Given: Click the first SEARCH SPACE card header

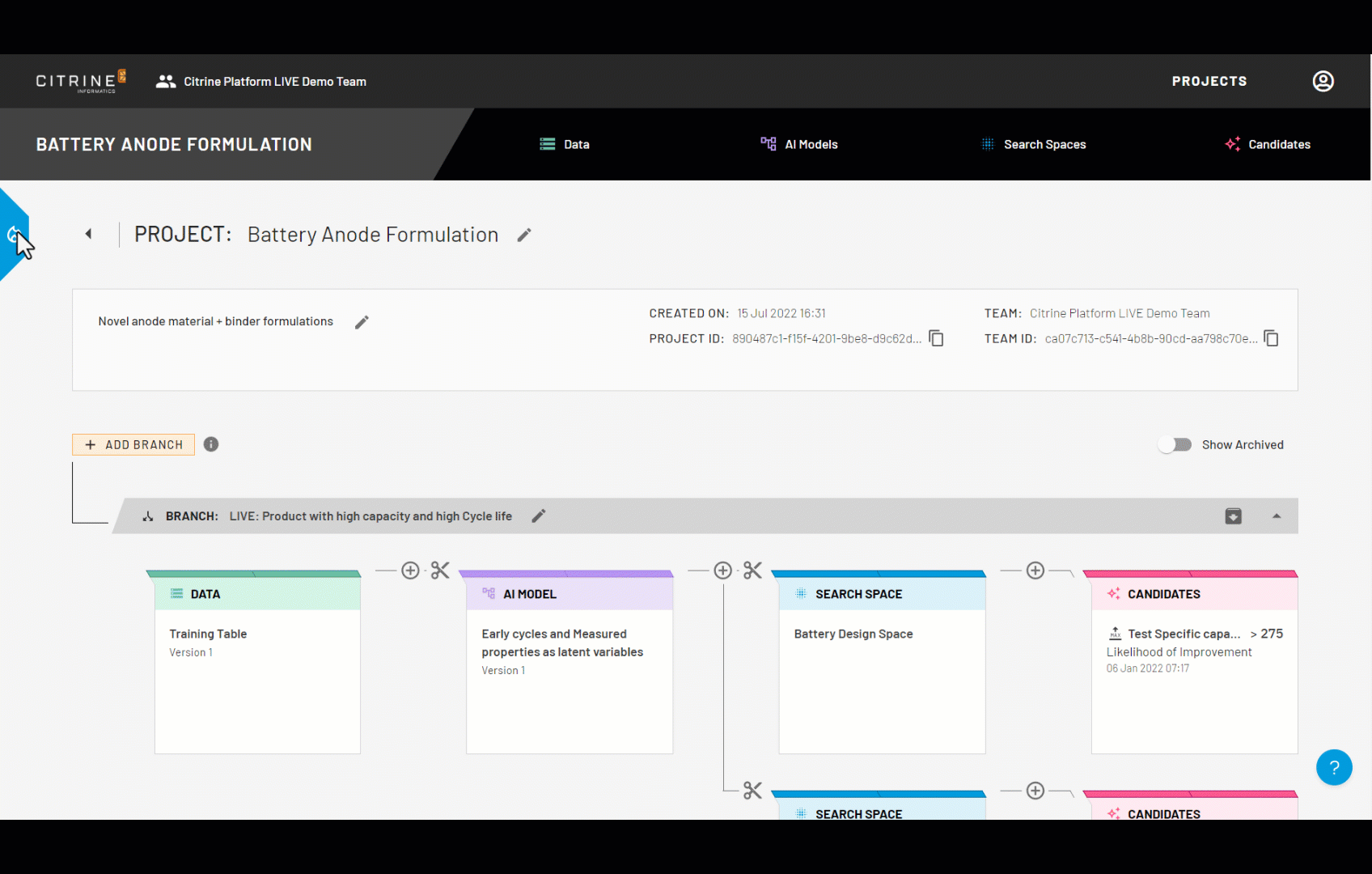Looking at the screenshot, I should (x=882, y=593).
